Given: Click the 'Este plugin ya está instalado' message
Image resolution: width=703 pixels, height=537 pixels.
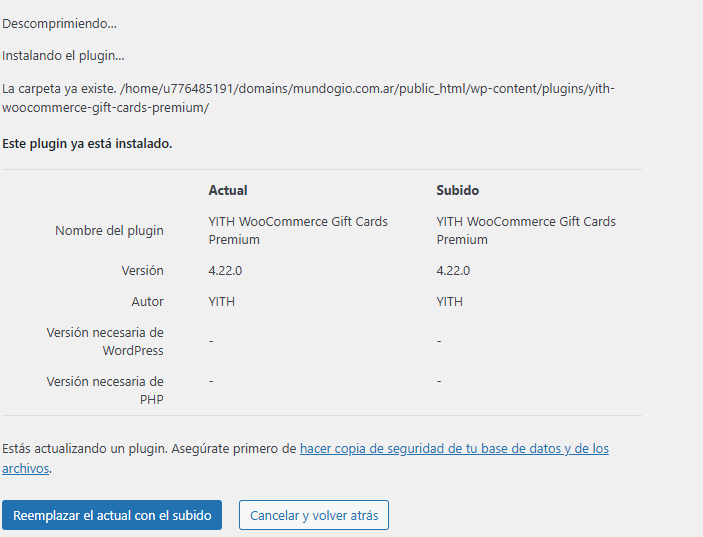Looking at the screenshot, I should pyautogui.click(x=87, y=144).
